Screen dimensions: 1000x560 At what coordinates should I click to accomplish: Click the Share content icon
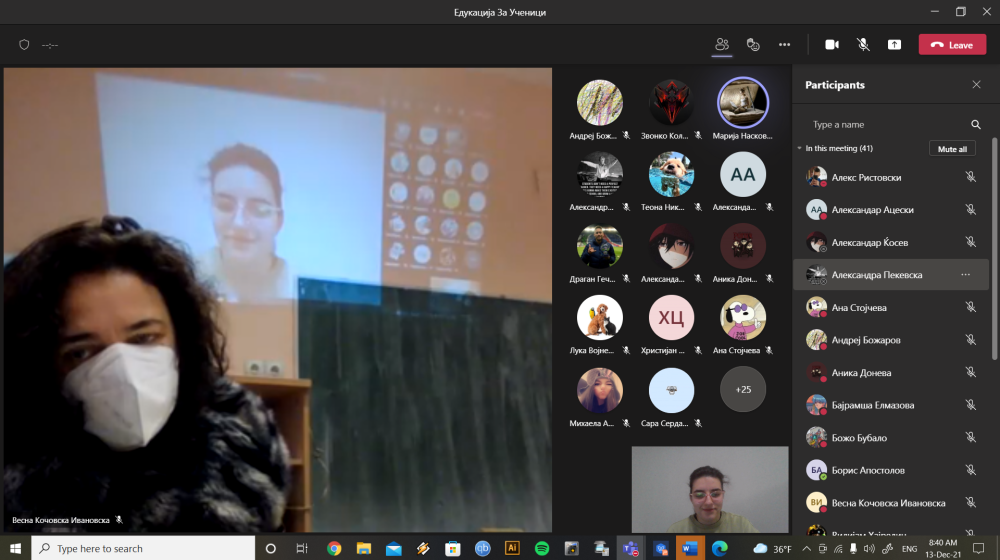pyautogui.click(x=894, y=44)
